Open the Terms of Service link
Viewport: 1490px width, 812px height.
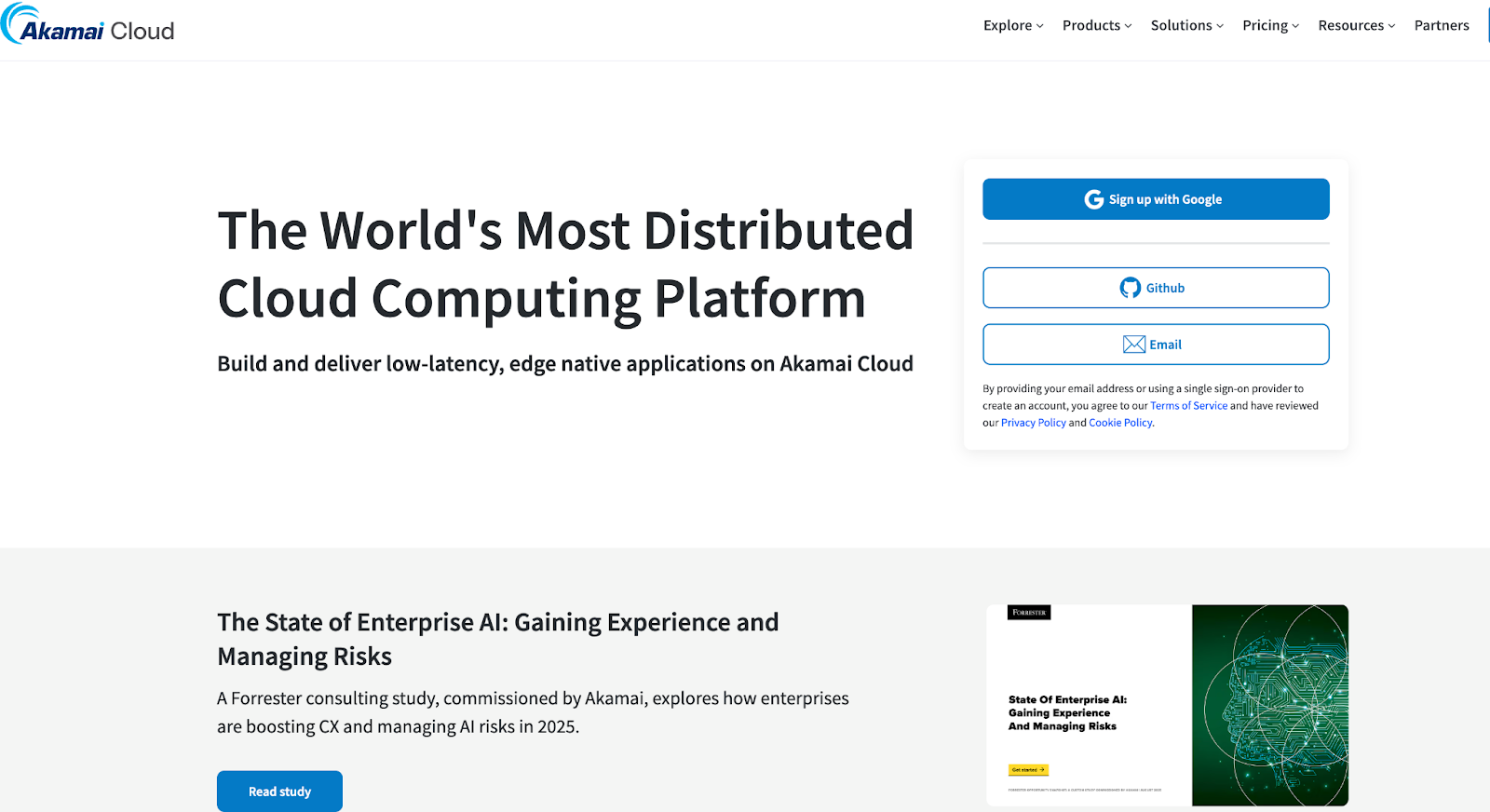pyautogui.click(x=1188, y=406)
